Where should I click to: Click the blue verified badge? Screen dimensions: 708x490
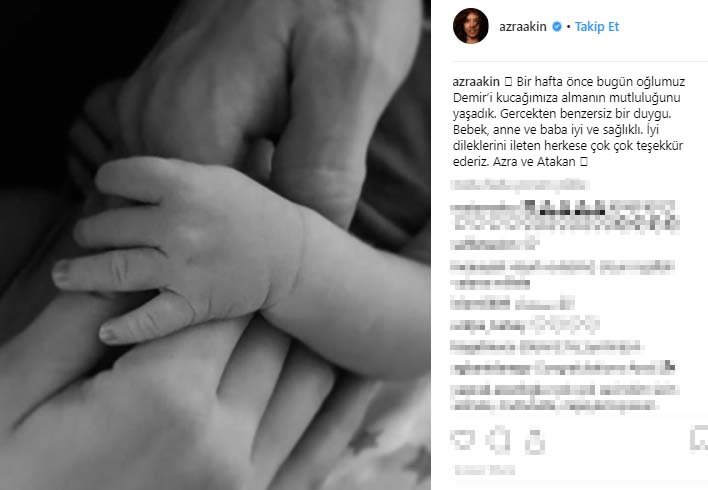[x=557, y=27]
